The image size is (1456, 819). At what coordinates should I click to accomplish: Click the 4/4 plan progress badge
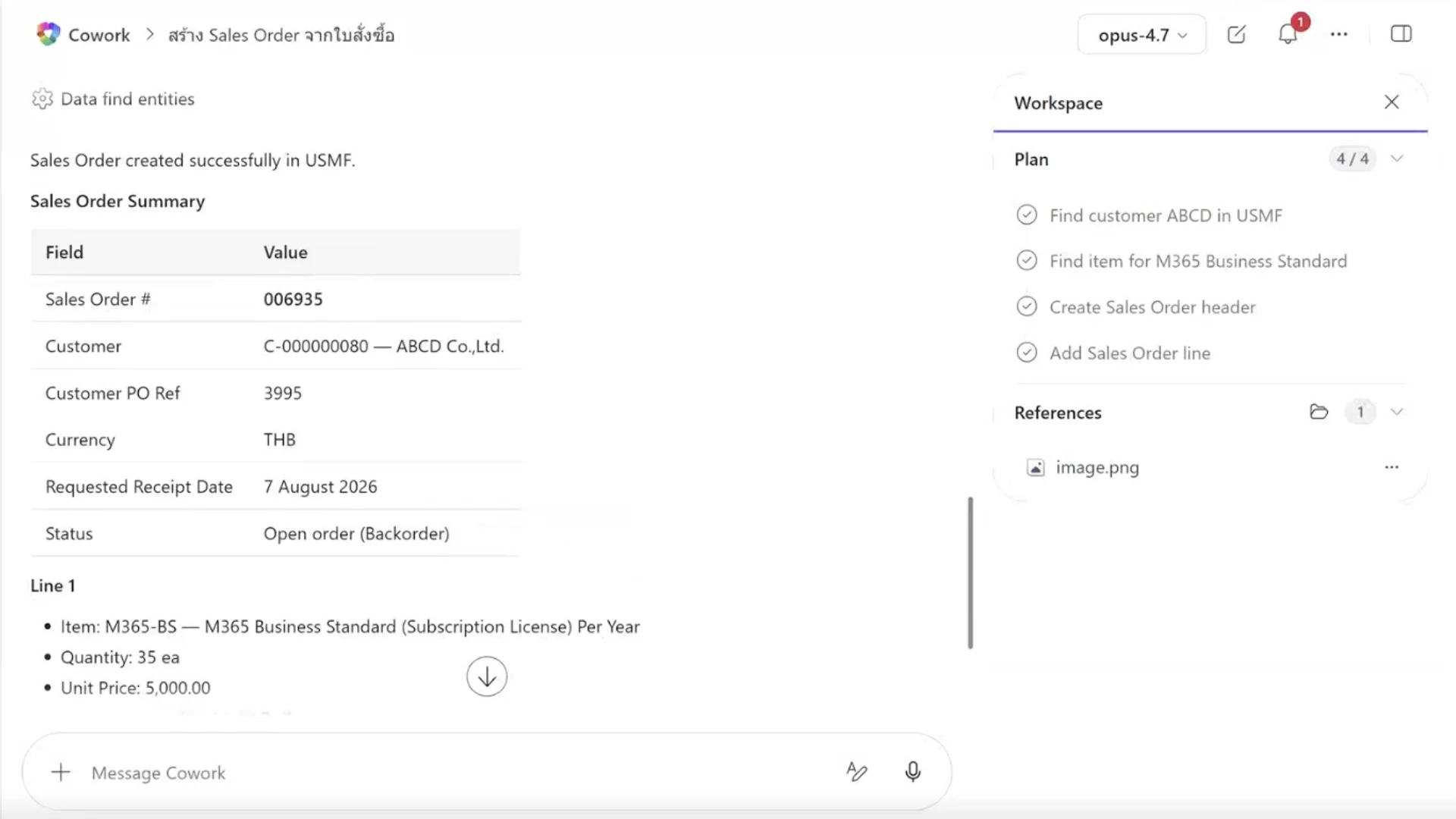click(1352, 158)
